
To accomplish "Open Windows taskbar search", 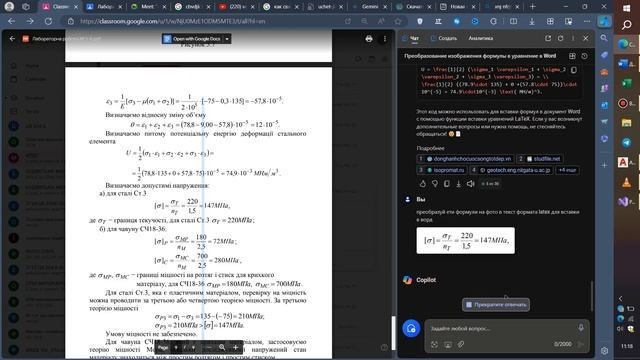I will pyautogui.click(x=627, y=26).
